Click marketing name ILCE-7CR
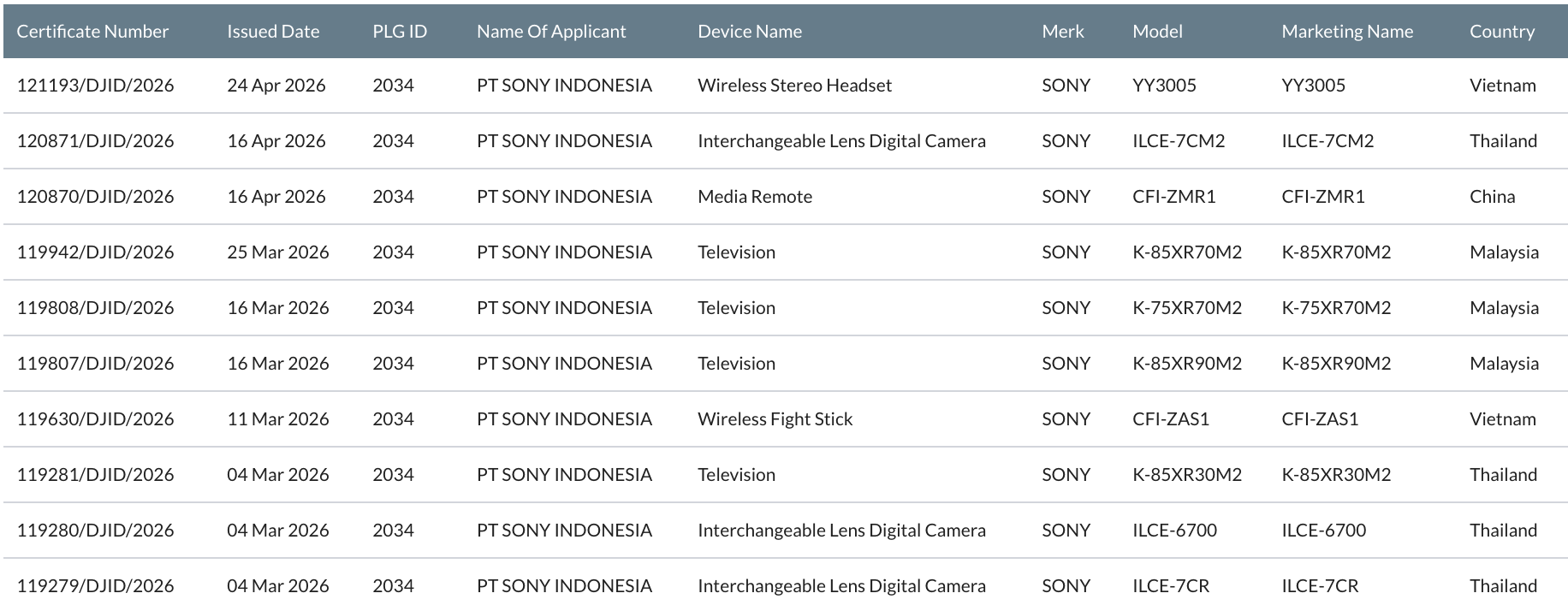The image size is (1568, 611). [1320, 586]
